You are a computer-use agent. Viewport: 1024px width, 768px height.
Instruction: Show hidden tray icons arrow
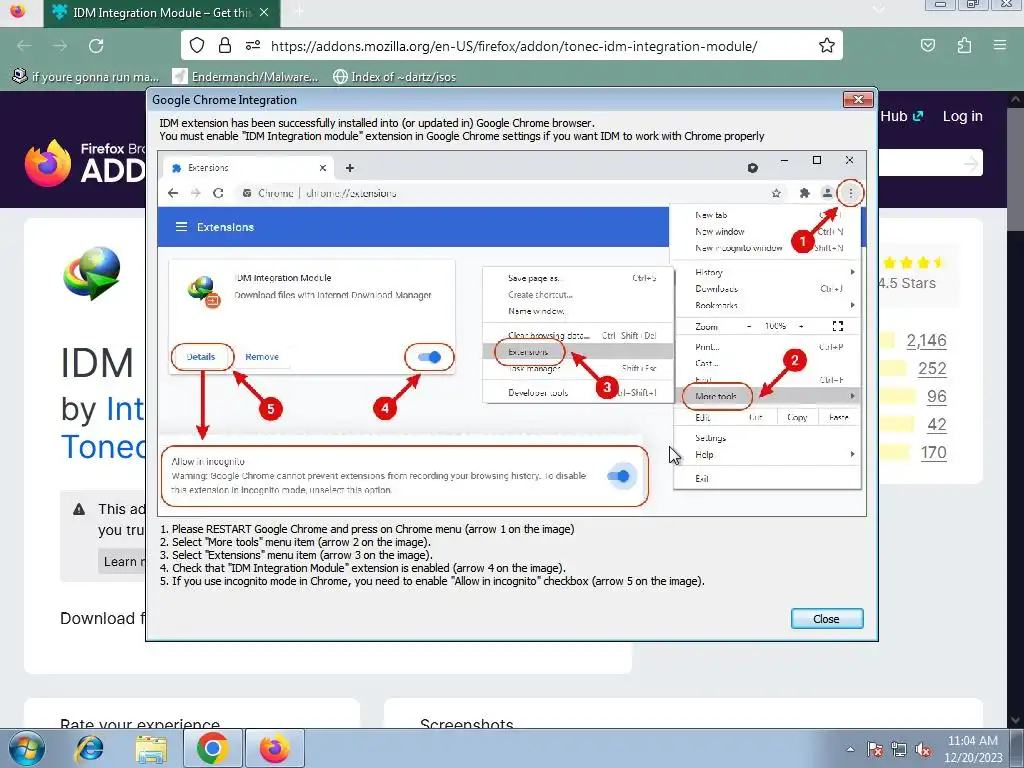click(850, 749)
